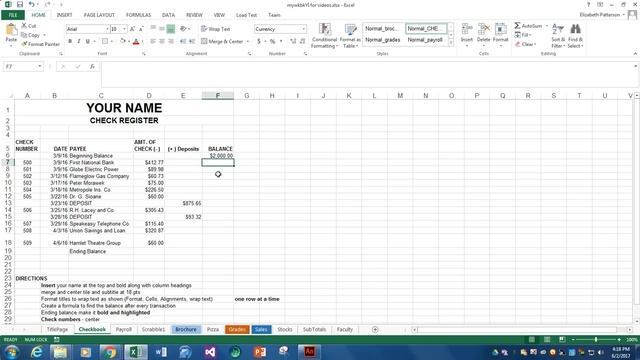Click the Save icon in quick access toolbar
The height and width of the screenshot is (360, 640).
click(x=20, y=5)
